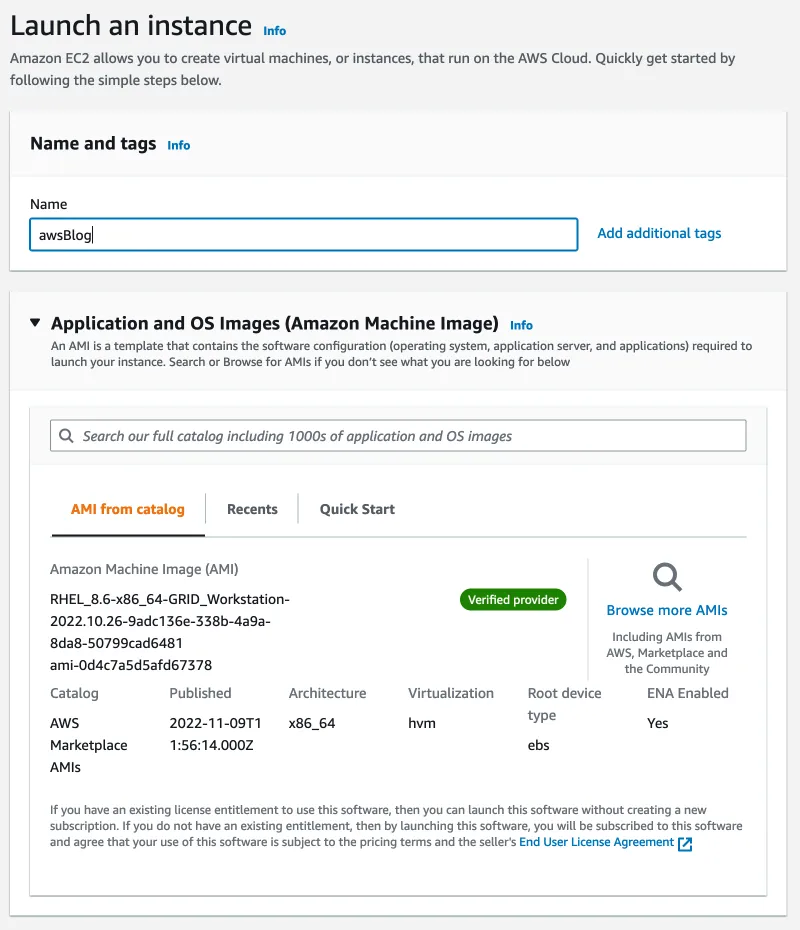Open Info link beside Name and tags

click(179, 145)
